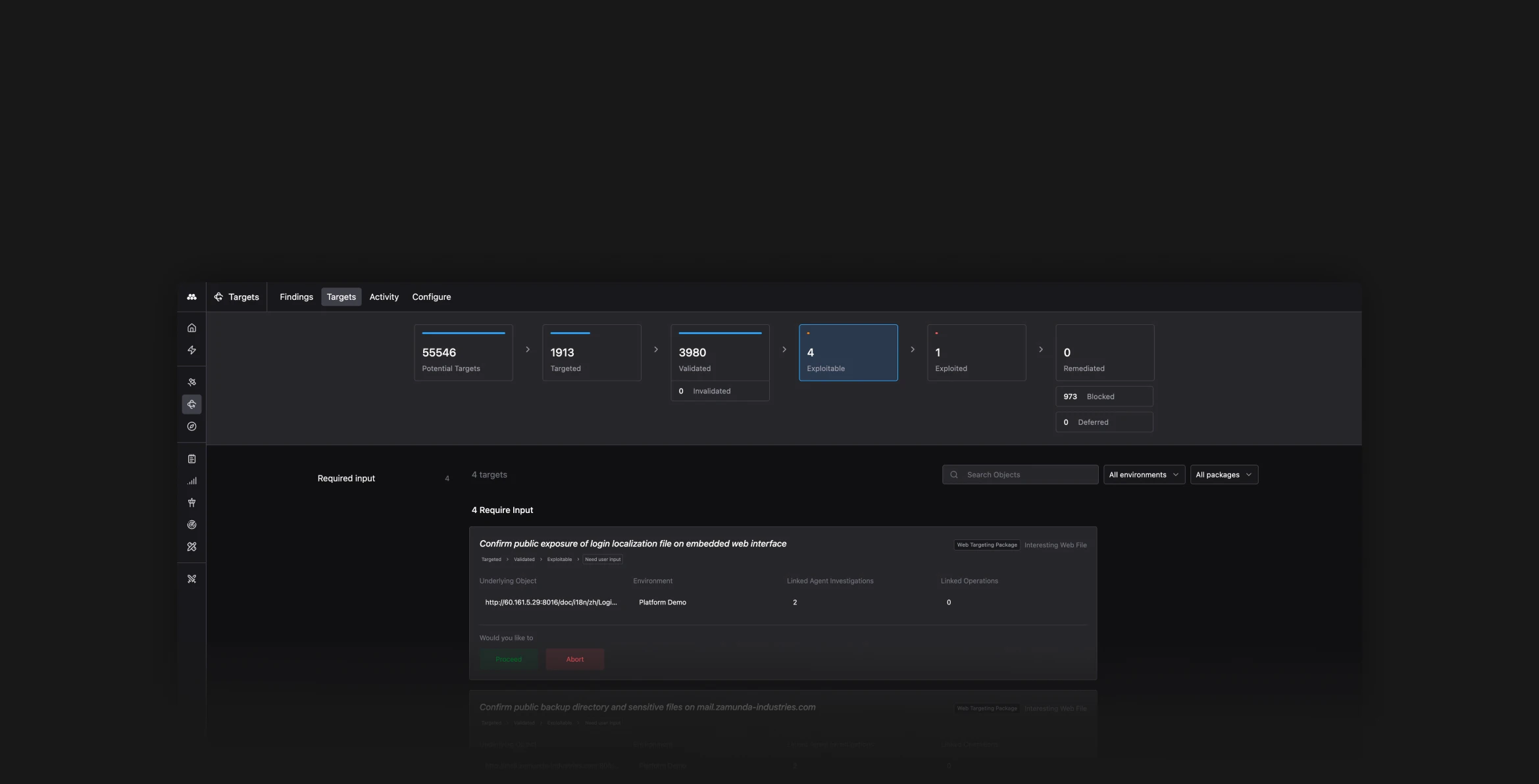Image resolution: width=1539 pixels, height=784 pixels.
Task: Click the Targeted breadcrumb step on first target
Action: click(x=492, y=560)
